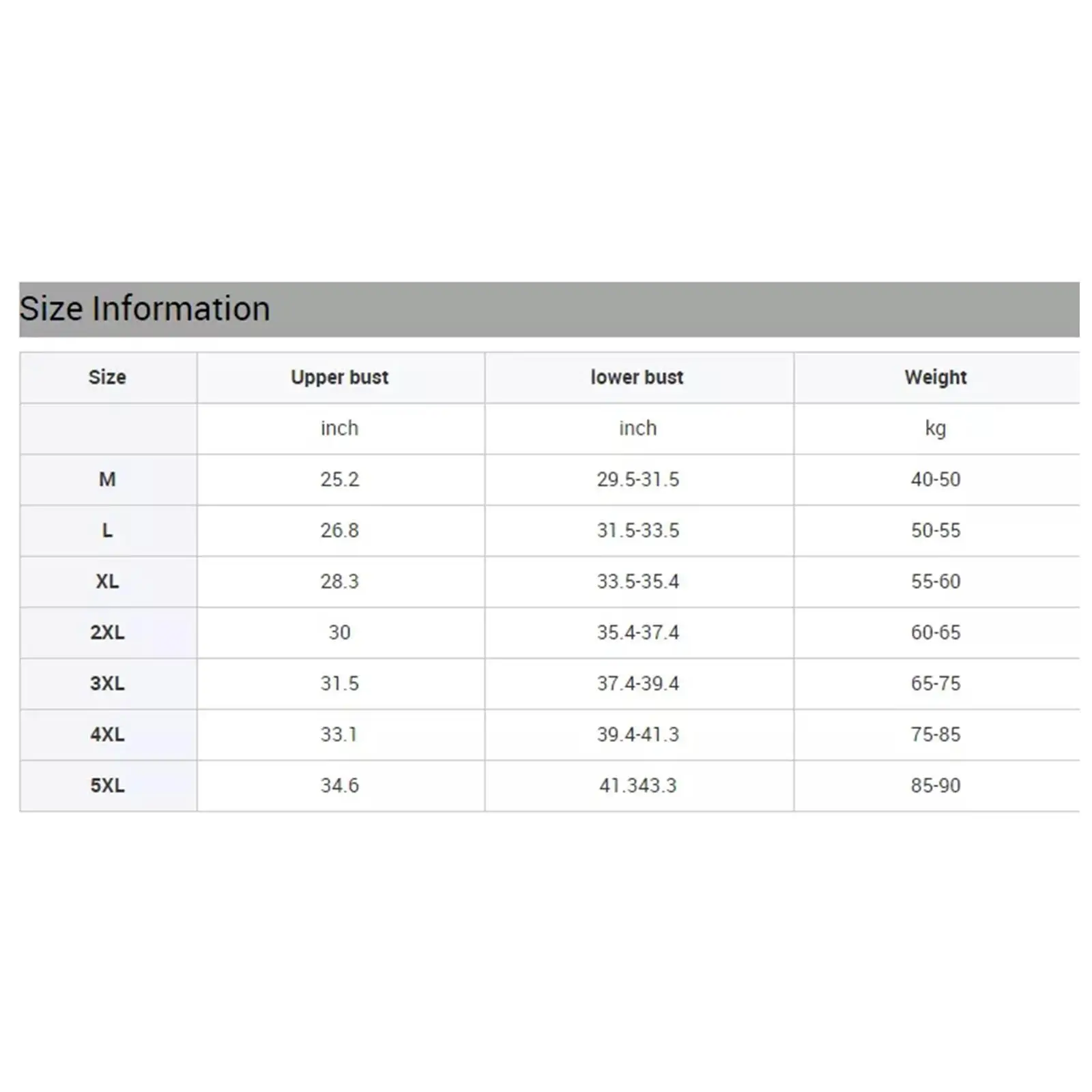Select the 33.5-35.4 lower bust cell
The image size is (1092, 1092).
coord(637,581)
